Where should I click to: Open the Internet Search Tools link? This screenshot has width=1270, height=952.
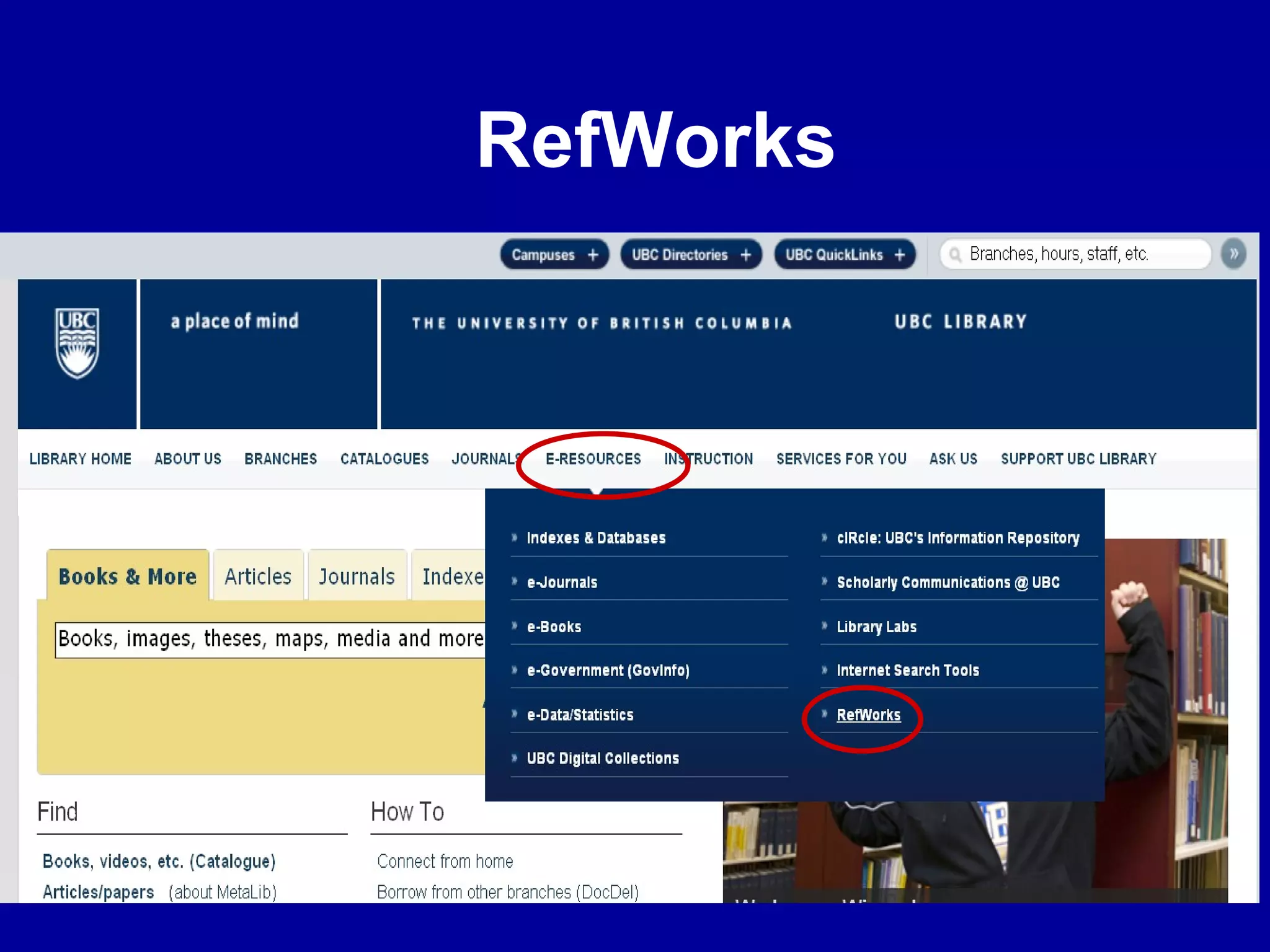click(908, 671)
